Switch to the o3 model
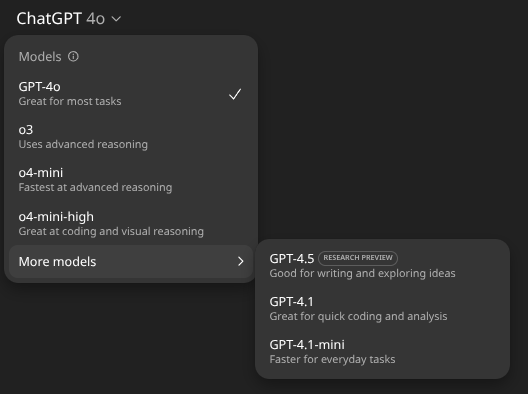528x394 pixels. coord(131,137)
